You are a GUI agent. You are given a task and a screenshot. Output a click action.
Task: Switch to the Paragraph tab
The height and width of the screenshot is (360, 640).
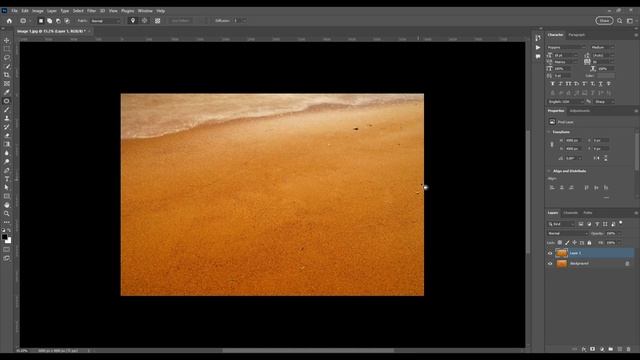577,35
